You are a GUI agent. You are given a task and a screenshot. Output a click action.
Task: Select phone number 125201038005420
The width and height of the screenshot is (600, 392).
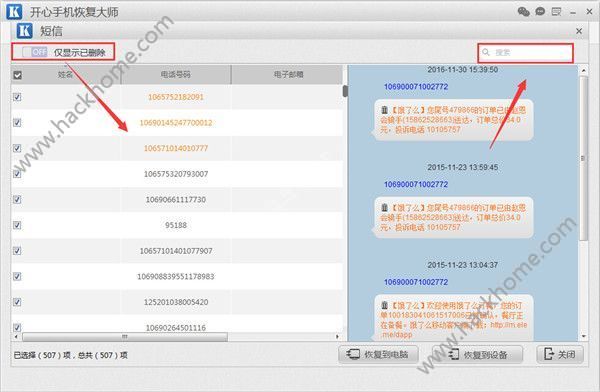[176, 302]
